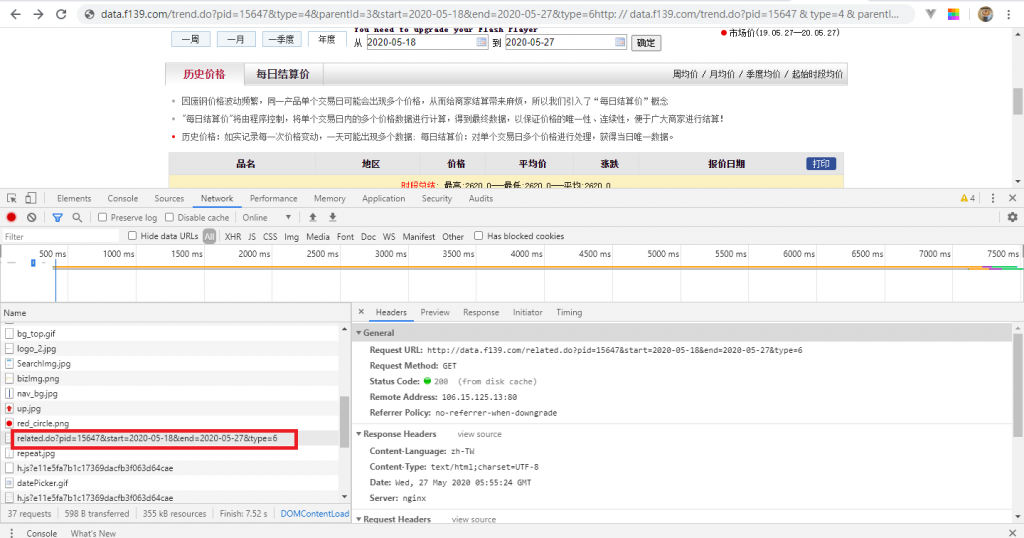This screenshot has height=538, width=1024.
Task: Collapse the Request Headers section
Action: coord(359,520)
